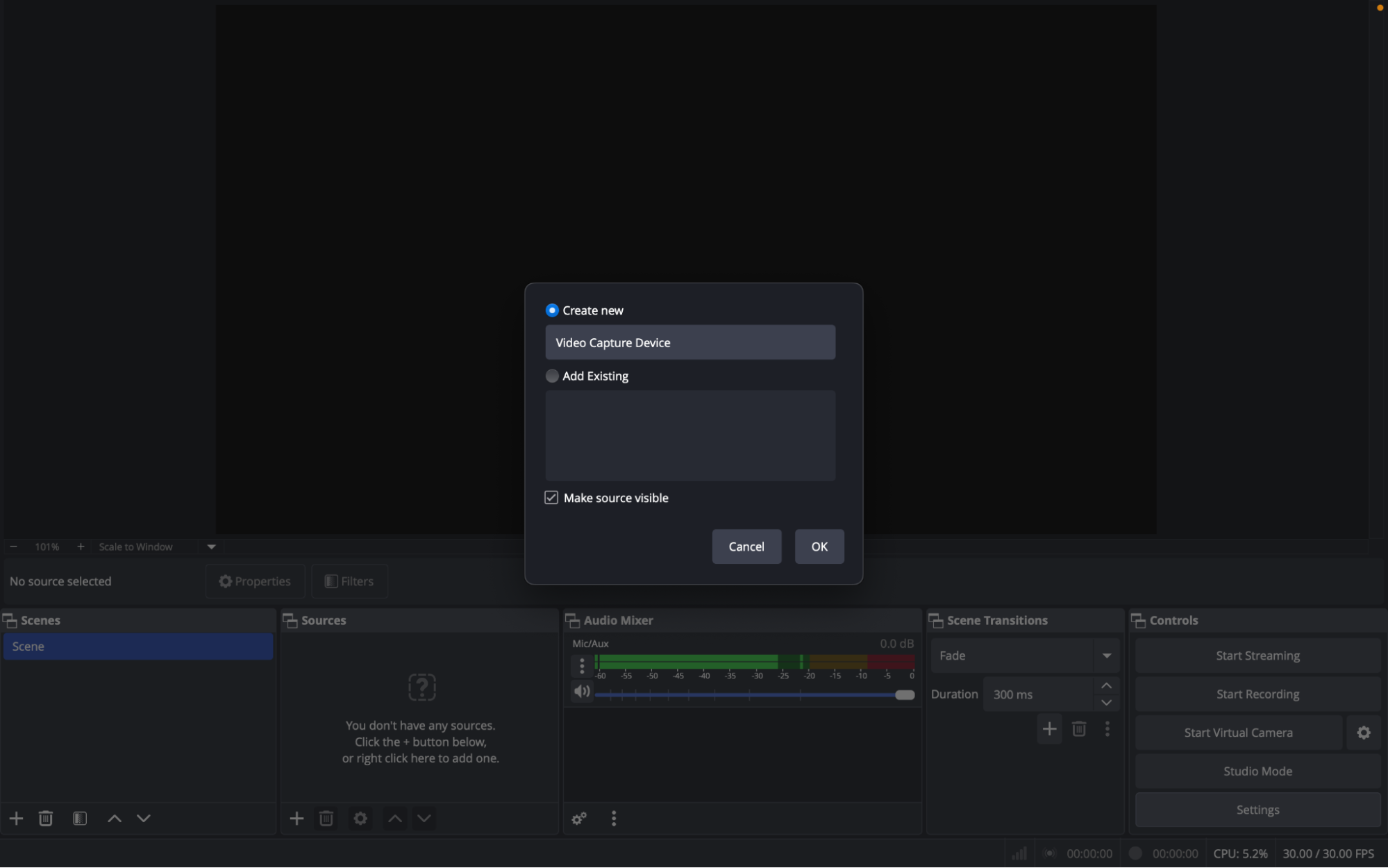
Task: Click OK in the dialog
Action: pos(819,547)
